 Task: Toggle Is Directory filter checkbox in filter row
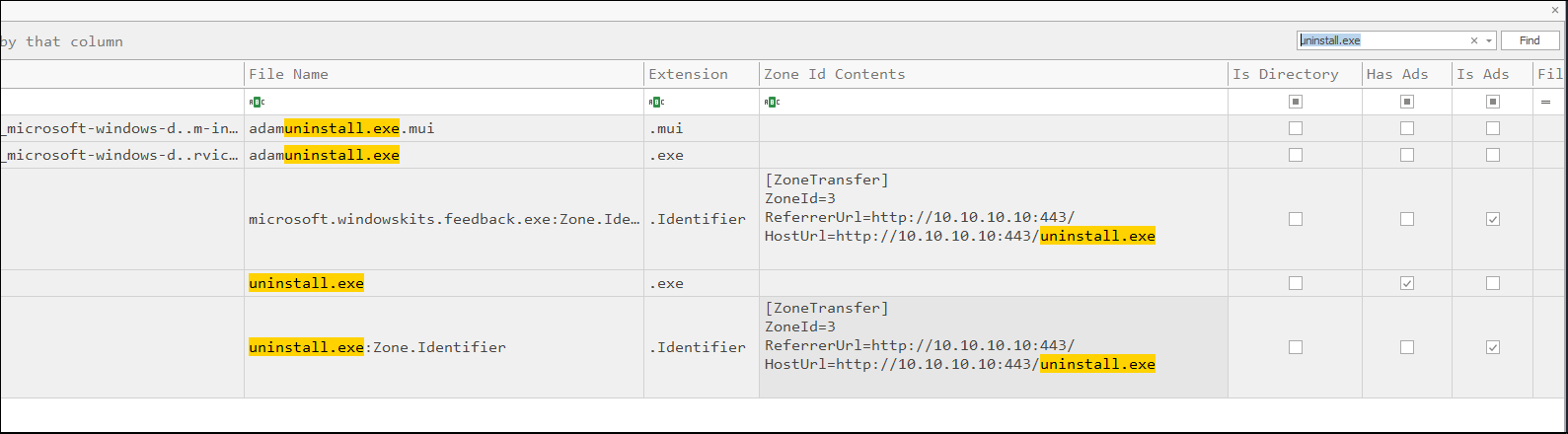click(1296, 102)
